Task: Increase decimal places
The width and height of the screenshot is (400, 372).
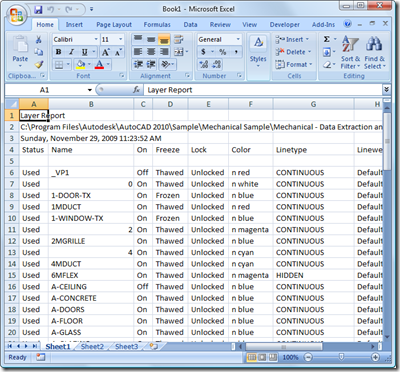Action: tap(204, 64)
